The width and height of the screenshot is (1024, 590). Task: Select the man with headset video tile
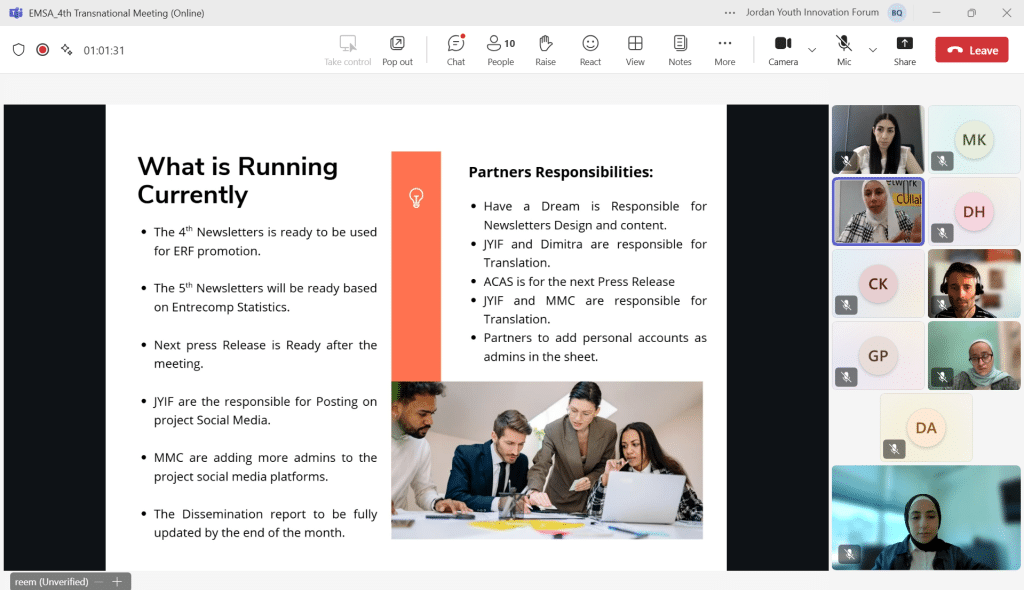coord(974,283)
